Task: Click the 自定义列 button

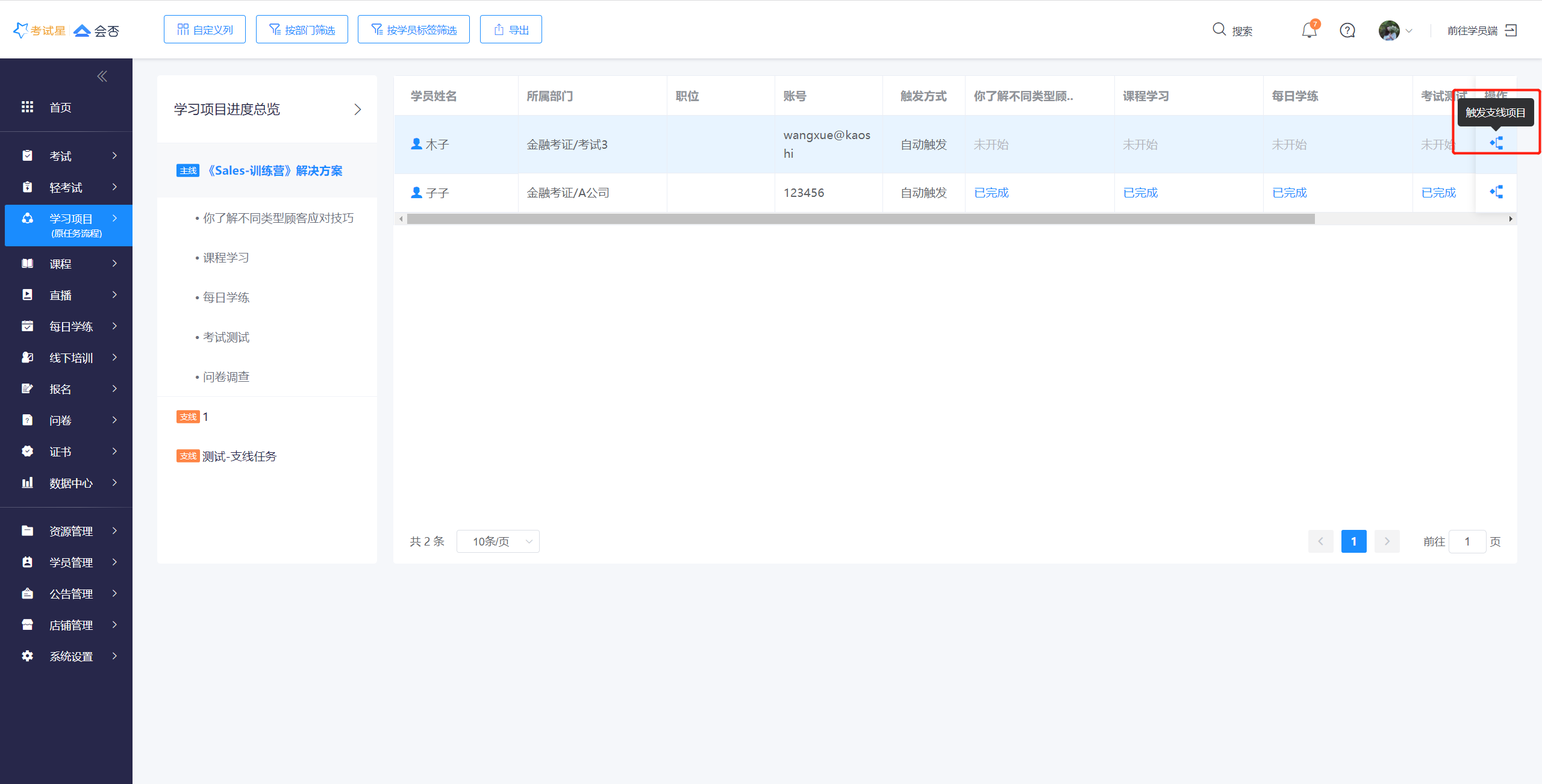Action: (205, 30)
